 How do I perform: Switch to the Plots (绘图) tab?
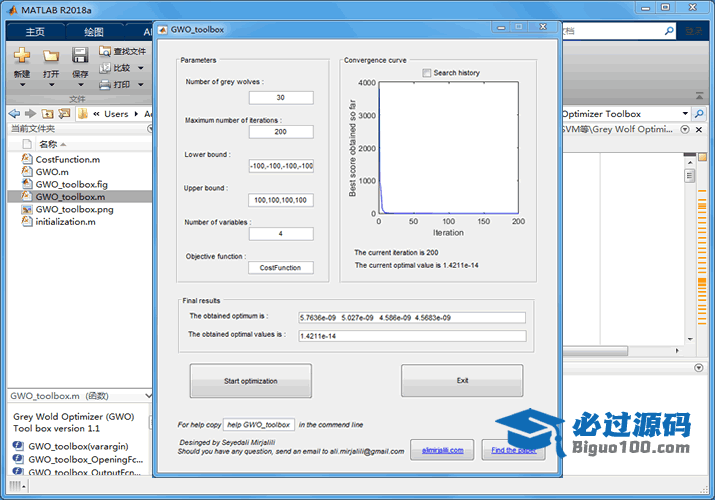point(94,32)
